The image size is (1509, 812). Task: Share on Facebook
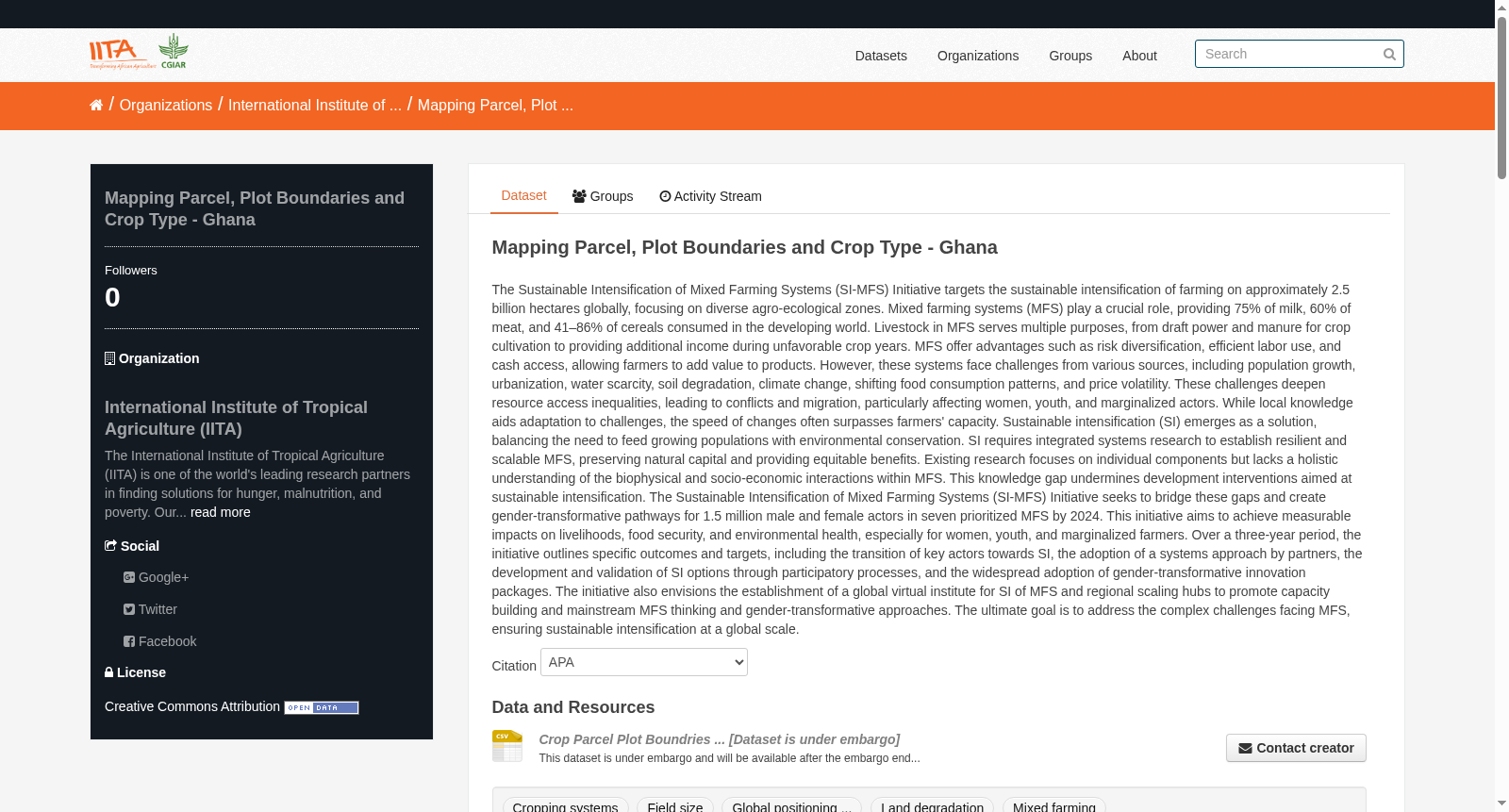pos(159,641)
